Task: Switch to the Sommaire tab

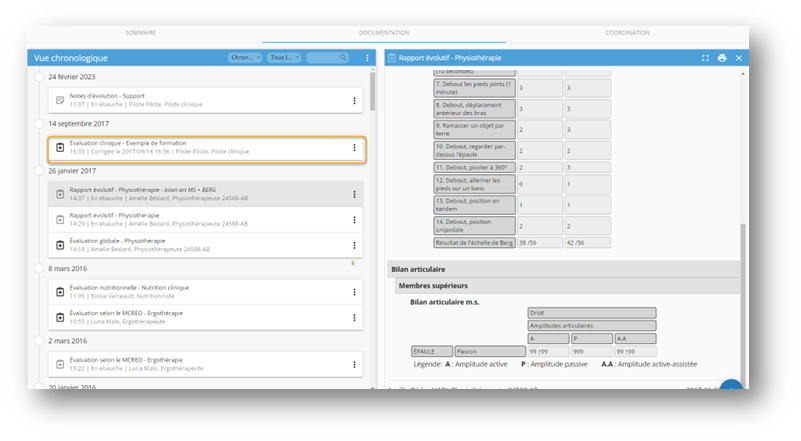Action: click(140, 33)
